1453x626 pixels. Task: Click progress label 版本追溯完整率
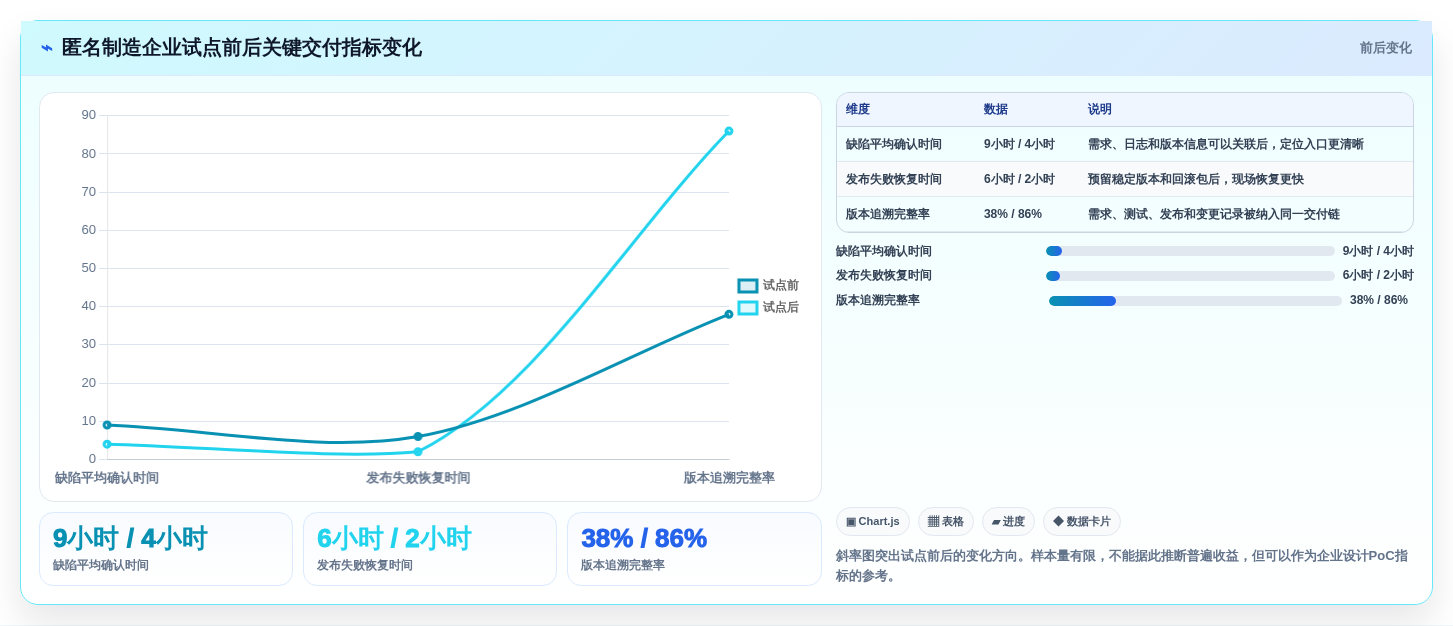[878, 301]
